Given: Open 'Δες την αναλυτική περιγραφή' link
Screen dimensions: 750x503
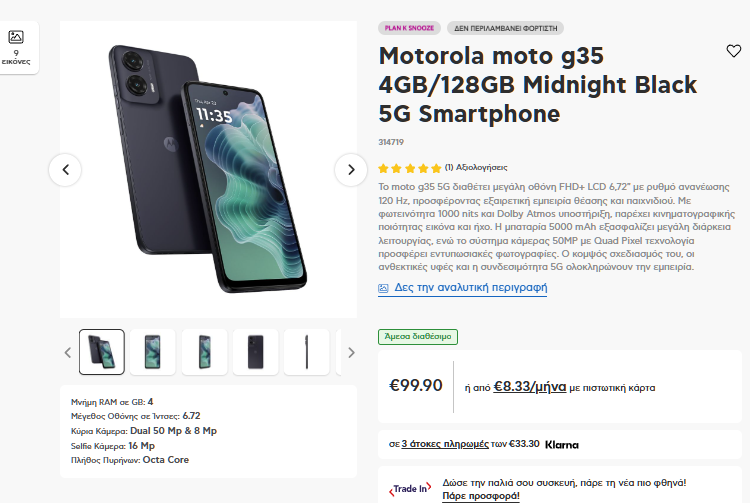Looking at the screenshot, I should [470, 288].
